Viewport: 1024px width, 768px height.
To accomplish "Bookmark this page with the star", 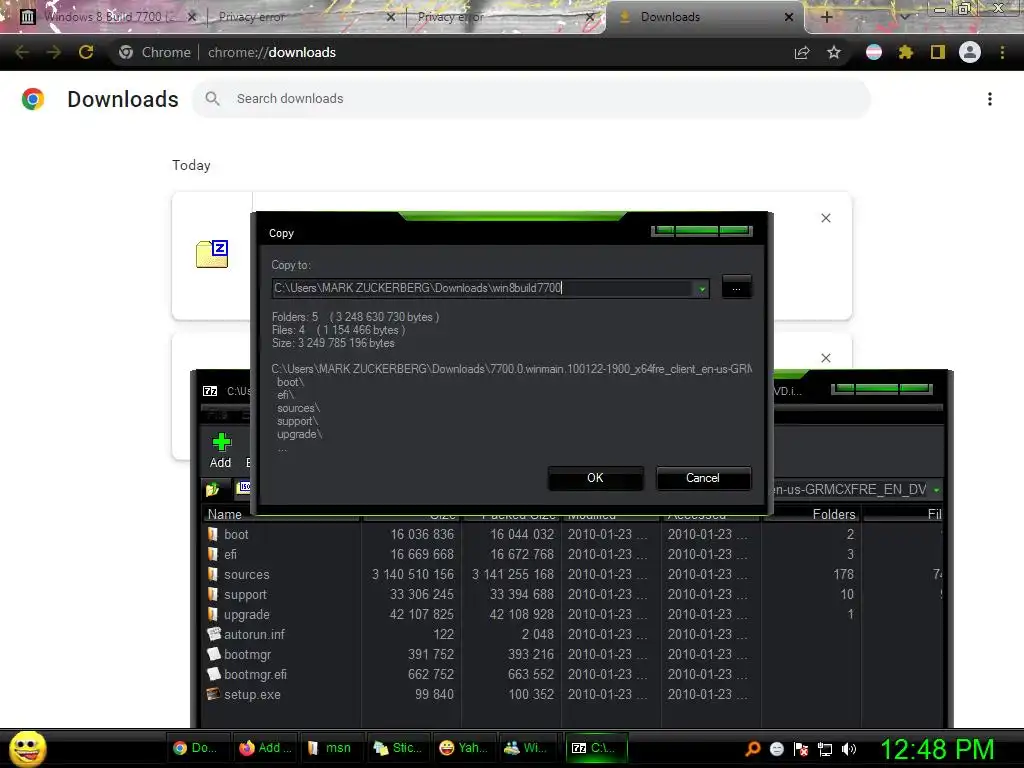I will [x=834, y=52].
